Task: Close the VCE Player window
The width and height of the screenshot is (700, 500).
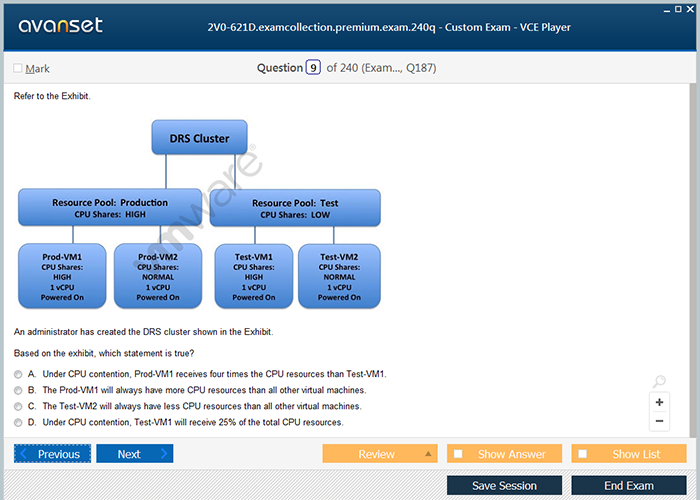Action: pyautogui.click(x=690, y=9)
